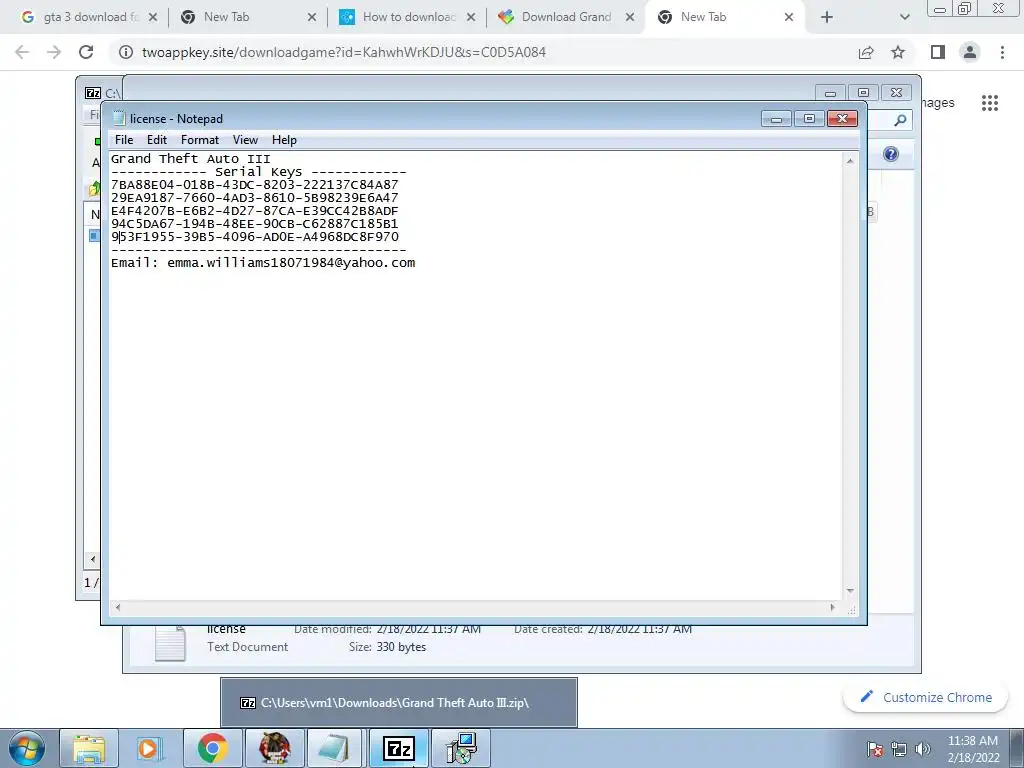View site information icon in address bar
The height and width of the screenshot is (768, 1024).
(125, 52)
